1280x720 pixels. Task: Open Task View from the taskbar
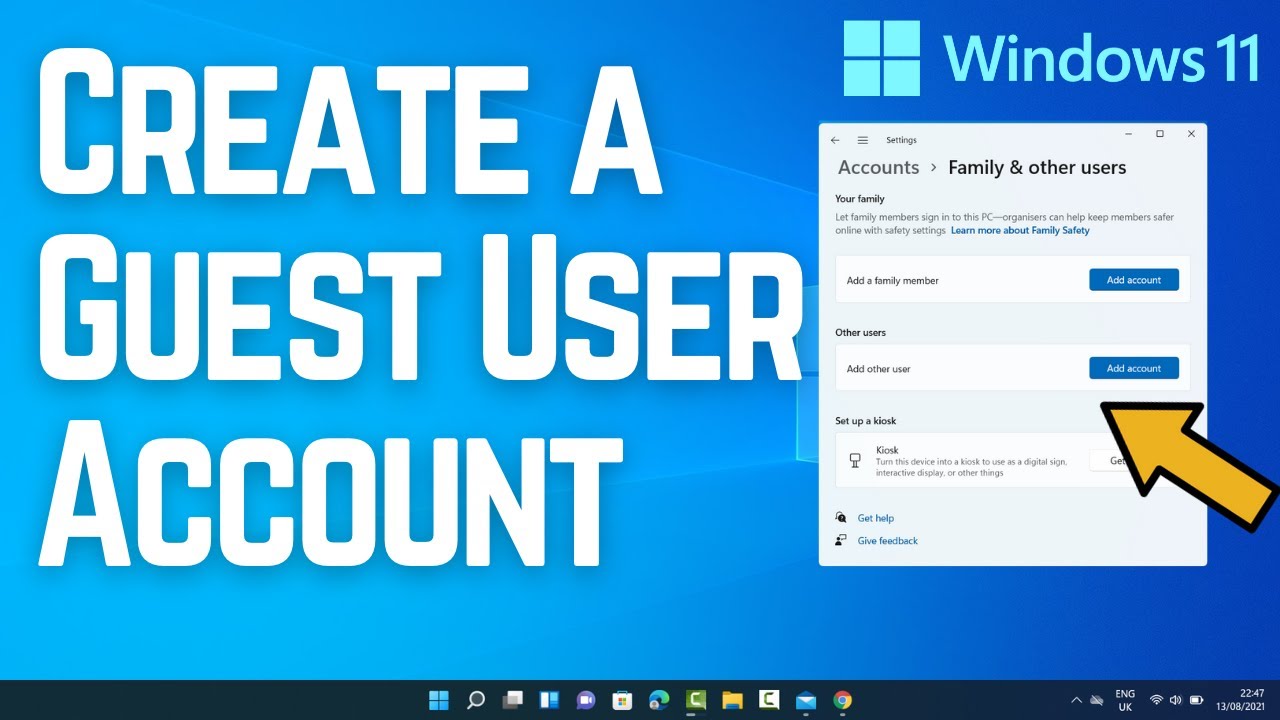click(x=513, y=700)
